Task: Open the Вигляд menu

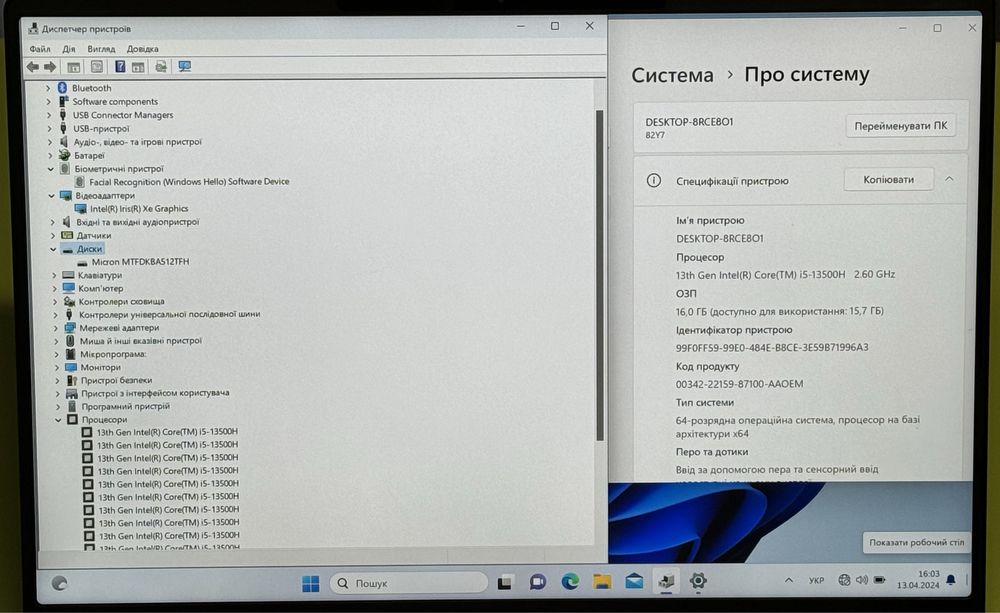Action: click(101, 48)
